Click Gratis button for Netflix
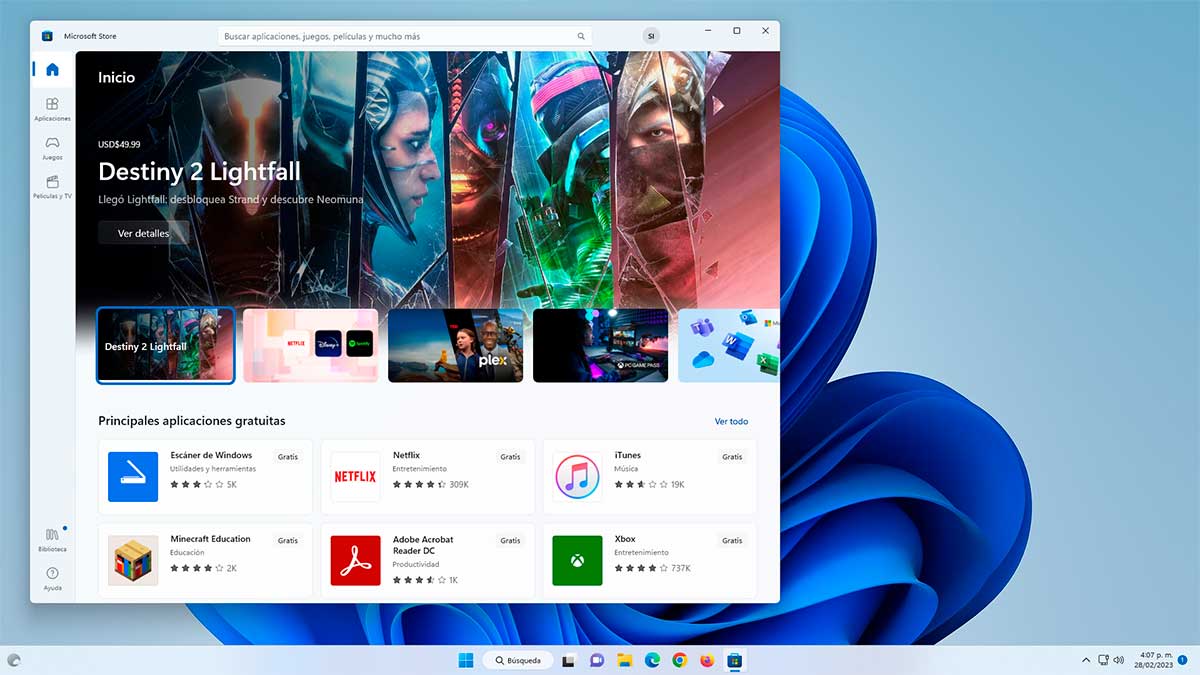 click(x=511, y=457)
